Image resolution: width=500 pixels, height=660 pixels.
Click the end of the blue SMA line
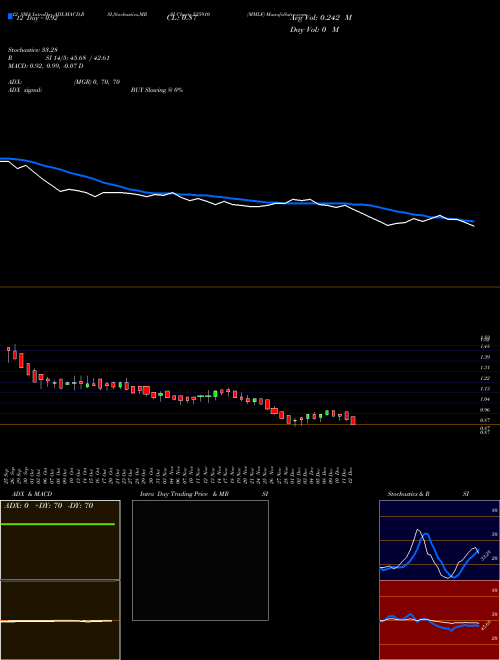473,221
